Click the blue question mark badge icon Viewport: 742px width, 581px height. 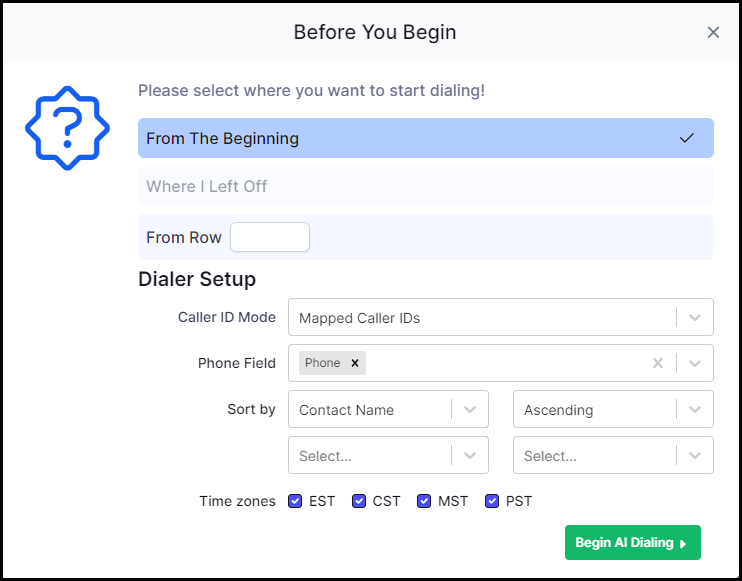coord(68,128)
